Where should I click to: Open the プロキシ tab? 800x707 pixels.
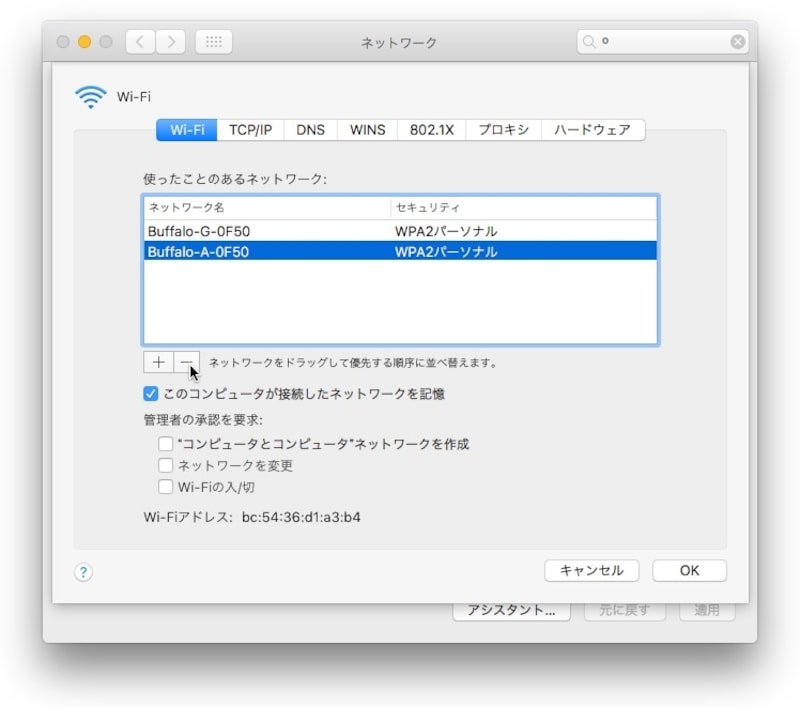click(502, 129)
